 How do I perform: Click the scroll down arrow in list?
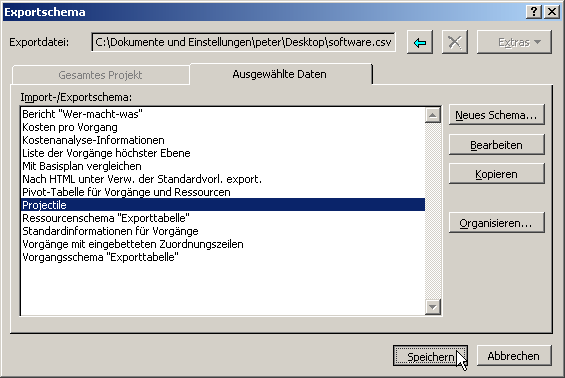pos(433,307)
